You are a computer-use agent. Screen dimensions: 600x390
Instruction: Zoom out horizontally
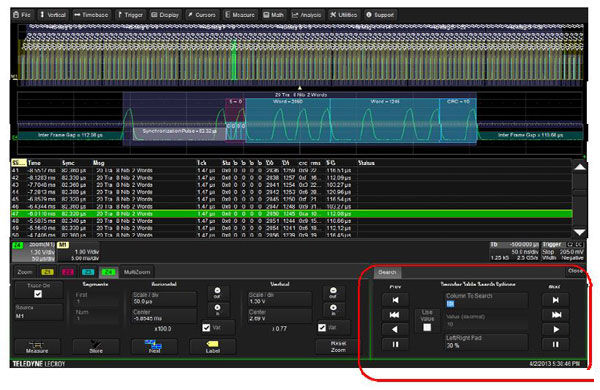click(x=217, y=293)
